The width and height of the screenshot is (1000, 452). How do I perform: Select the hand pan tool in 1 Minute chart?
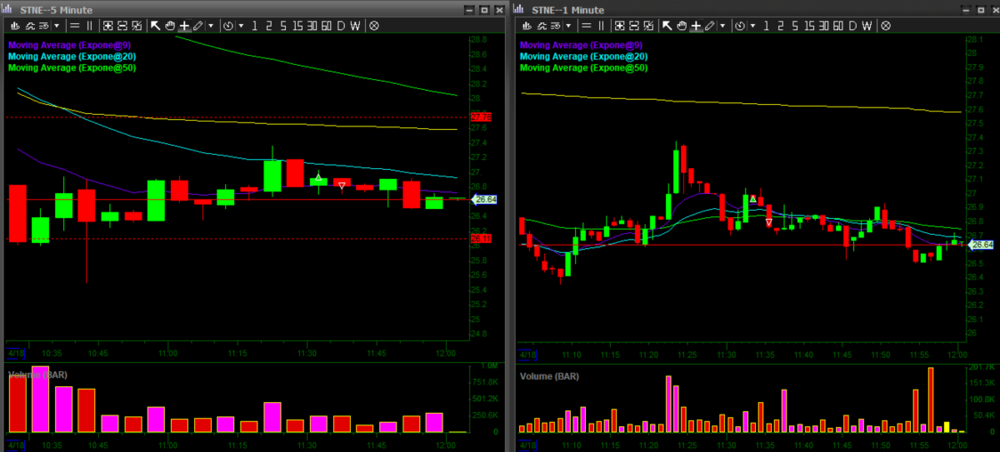pos(682,25)
